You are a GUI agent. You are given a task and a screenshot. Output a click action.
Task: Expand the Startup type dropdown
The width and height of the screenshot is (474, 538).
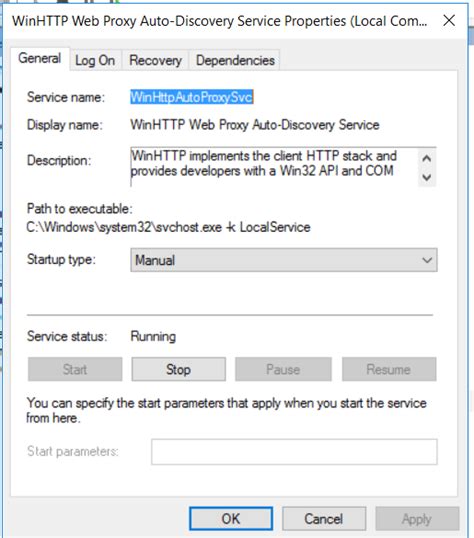pyautogui.click(x=284, y=260)
